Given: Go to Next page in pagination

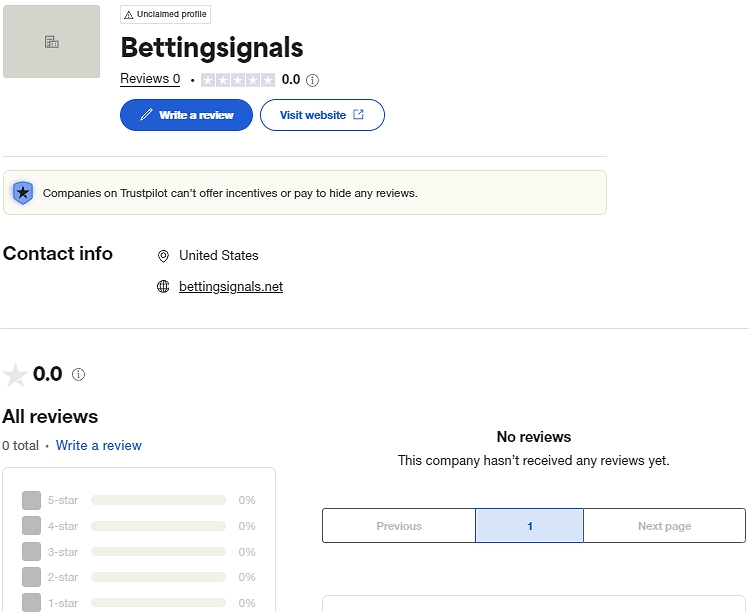Looking at the screenshot, I should click(x=664, y=526).
